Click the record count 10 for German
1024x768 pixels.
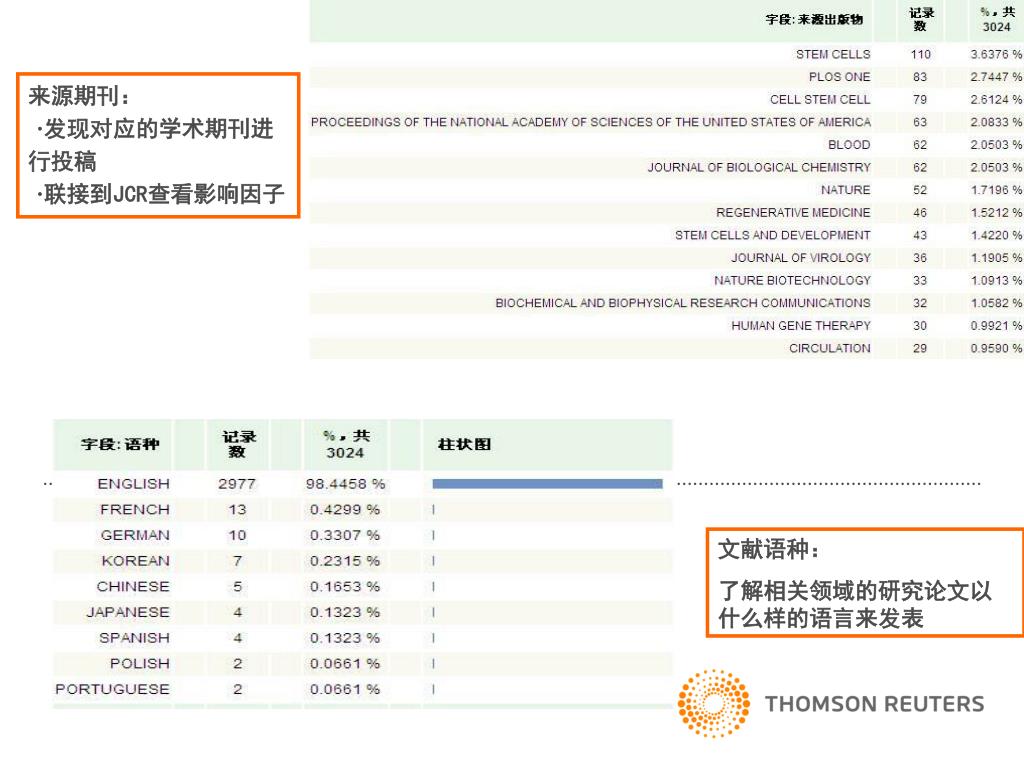[237, 536]
